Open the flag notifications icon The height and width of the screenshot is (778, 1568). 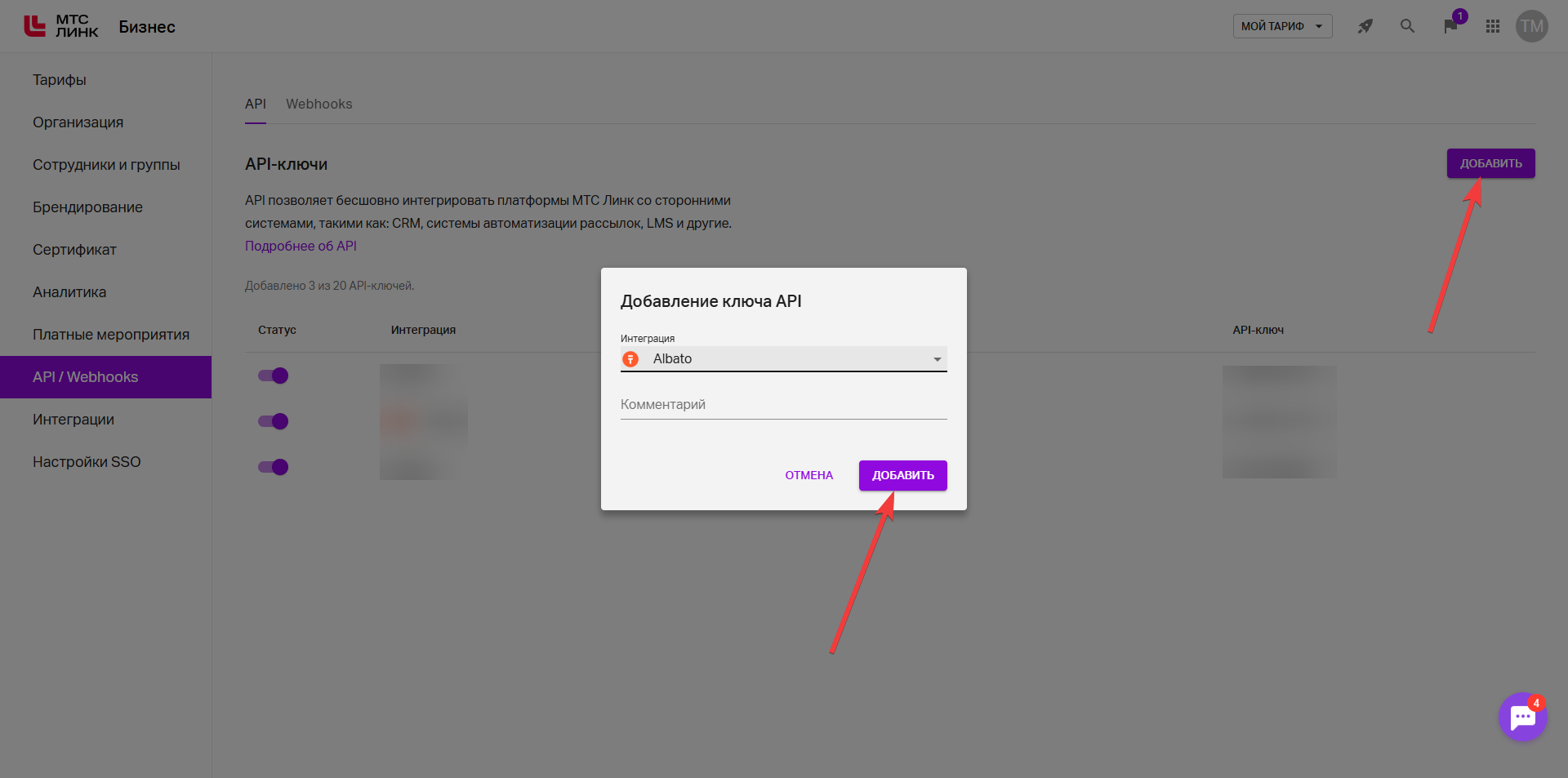pos(1451,26)
